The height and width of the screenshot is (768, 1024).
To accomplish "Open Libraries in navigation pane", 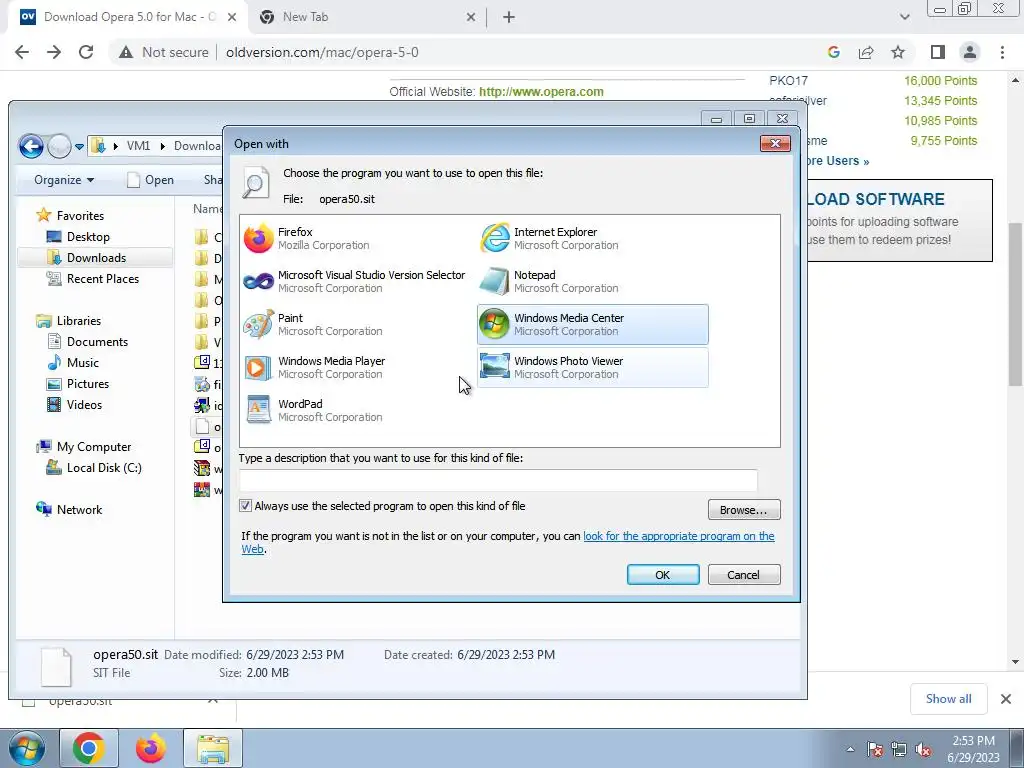I will tap(78, 321).
